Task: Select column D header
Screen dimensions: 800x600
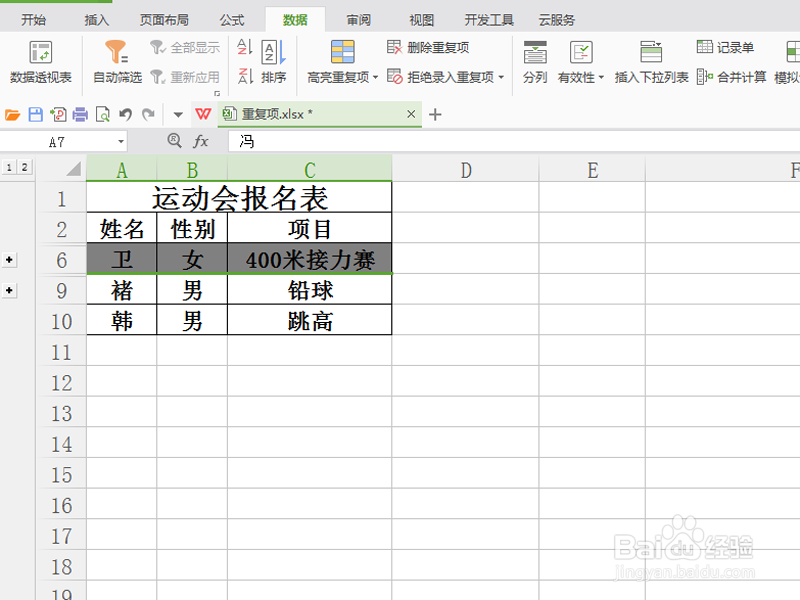Action: pyautogui.click(x=465, y=170)
